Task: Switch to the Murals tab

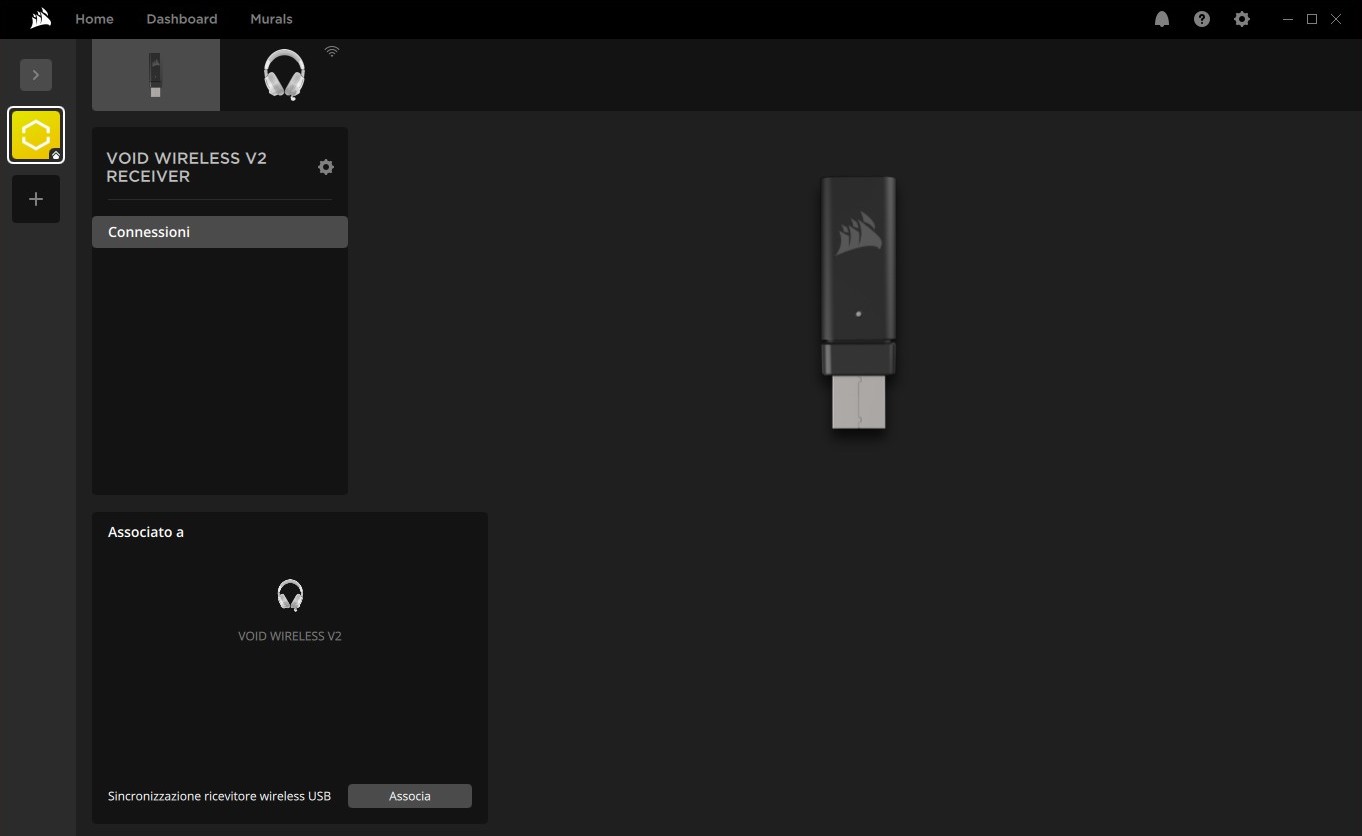Action: click(271, 19)
